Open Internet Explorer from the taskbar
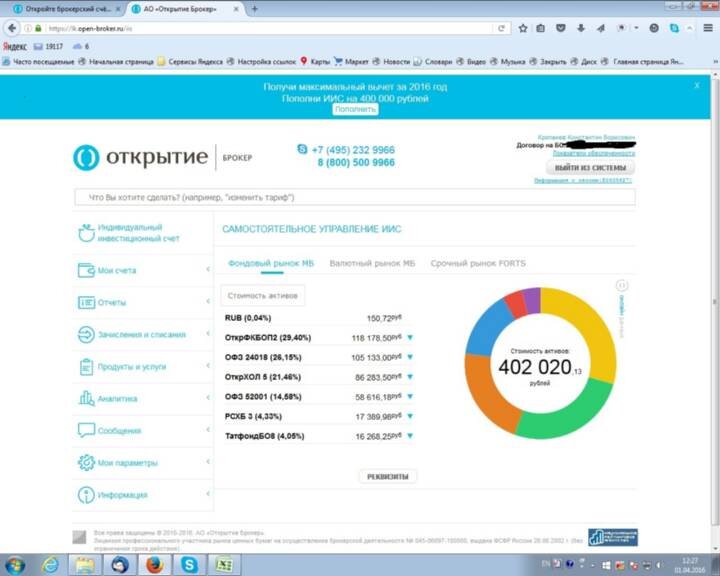Screen dimensions: 720x576 [x=50, y=565]
